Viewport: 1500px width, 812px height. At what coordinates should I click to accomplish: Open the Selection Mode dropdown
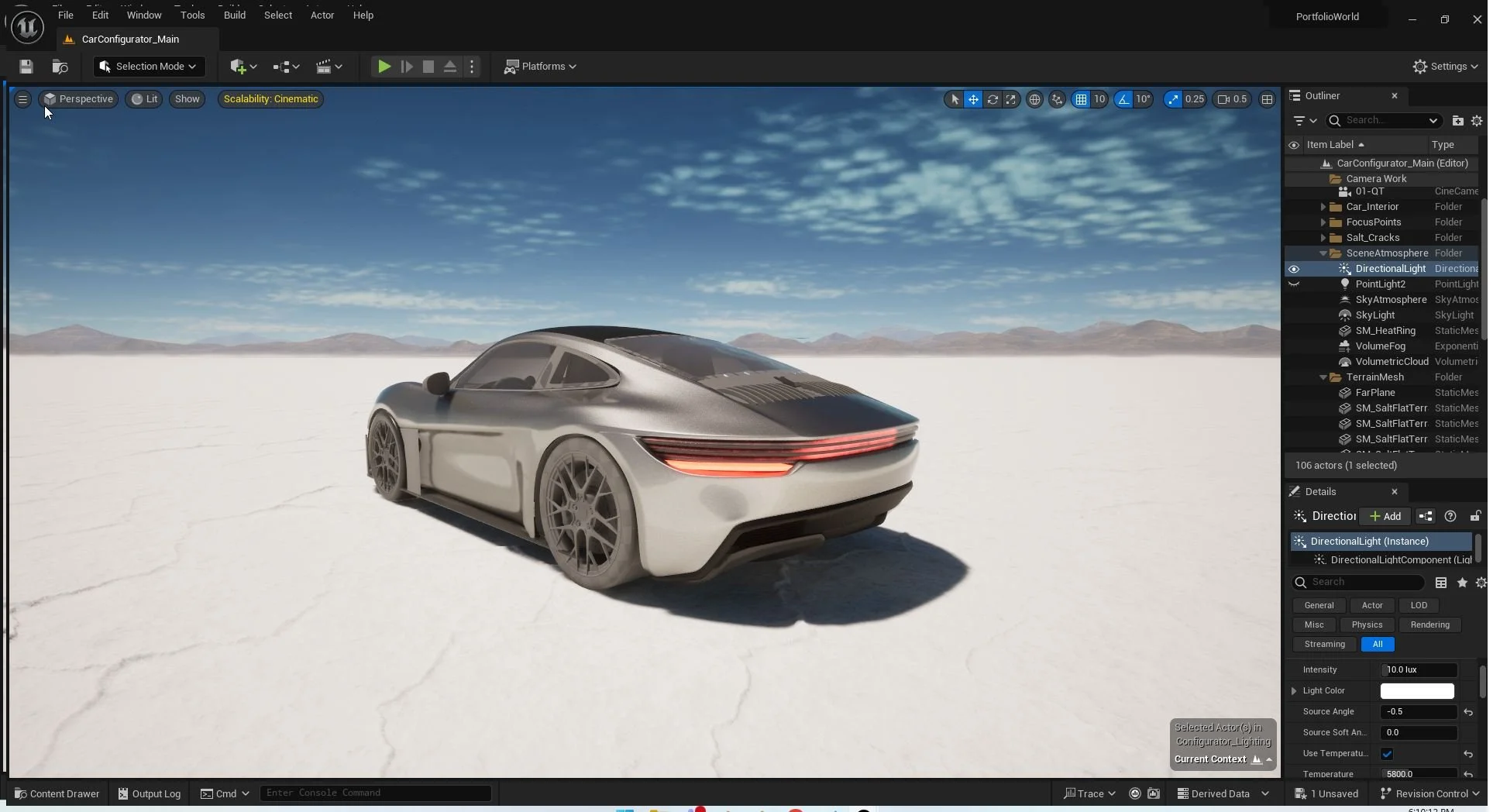pos(149,67)
